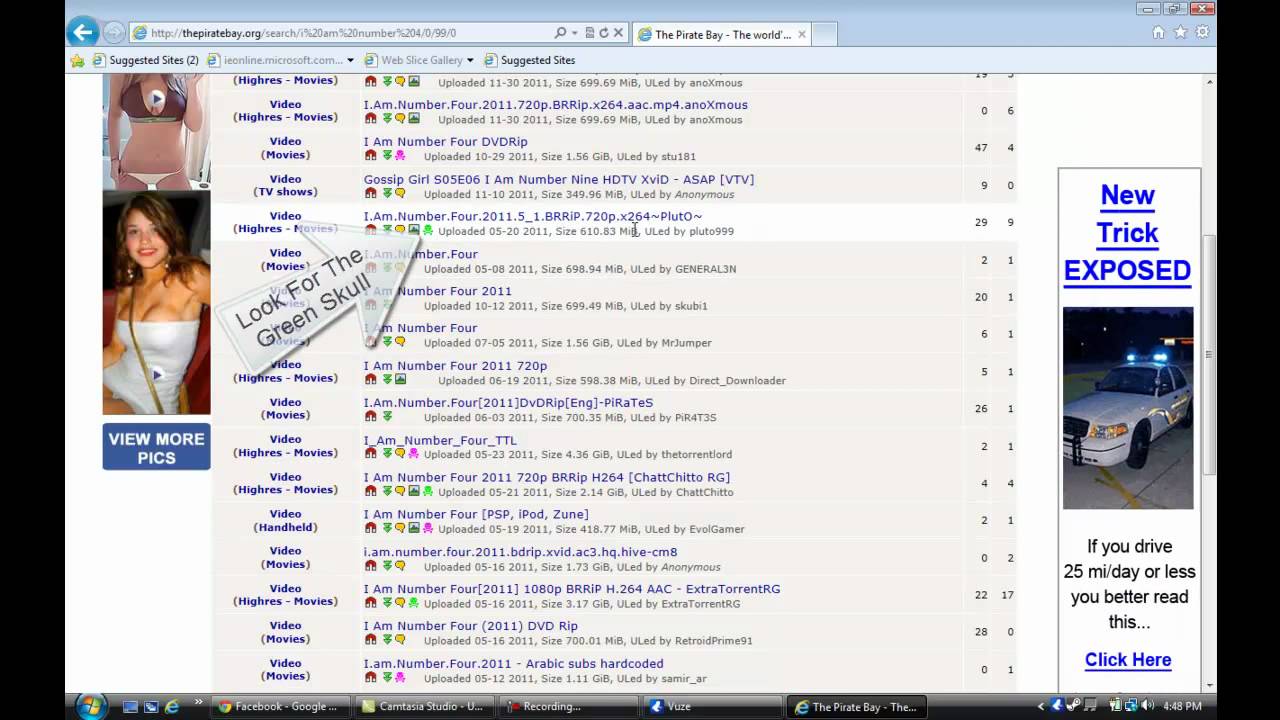Click the New Trick EXPOSED ad headline
Viewport: 1280px width, 720px height.
[1127, 233]
